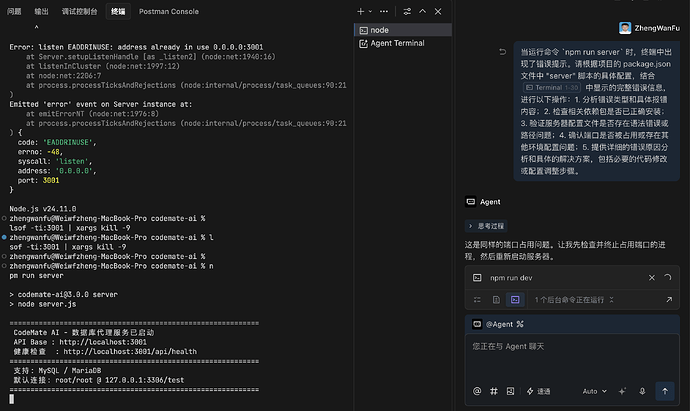690x411 pixels.
Task: Open the Postman Console tab
Action: click(x=169, y=11)
